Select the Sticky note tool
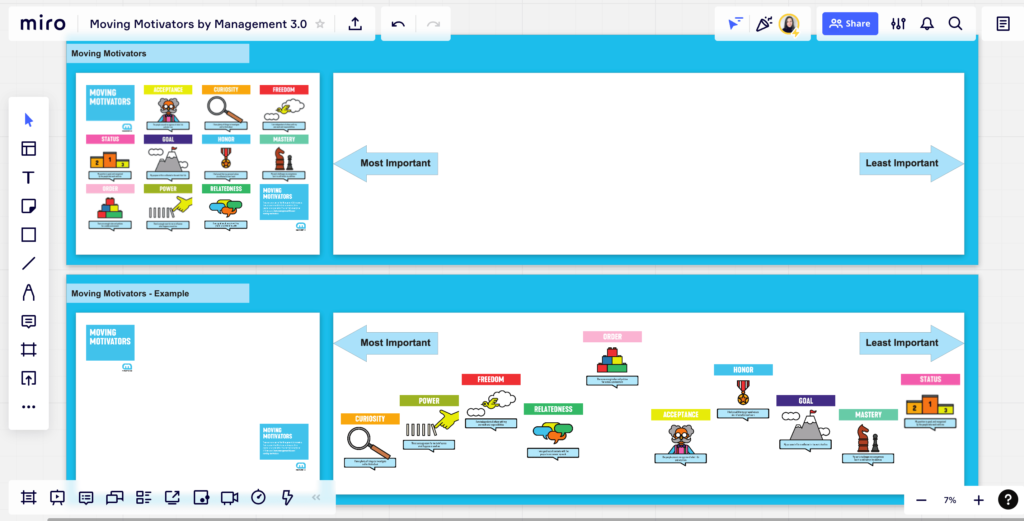The image size is (1024, 521). 28,206
